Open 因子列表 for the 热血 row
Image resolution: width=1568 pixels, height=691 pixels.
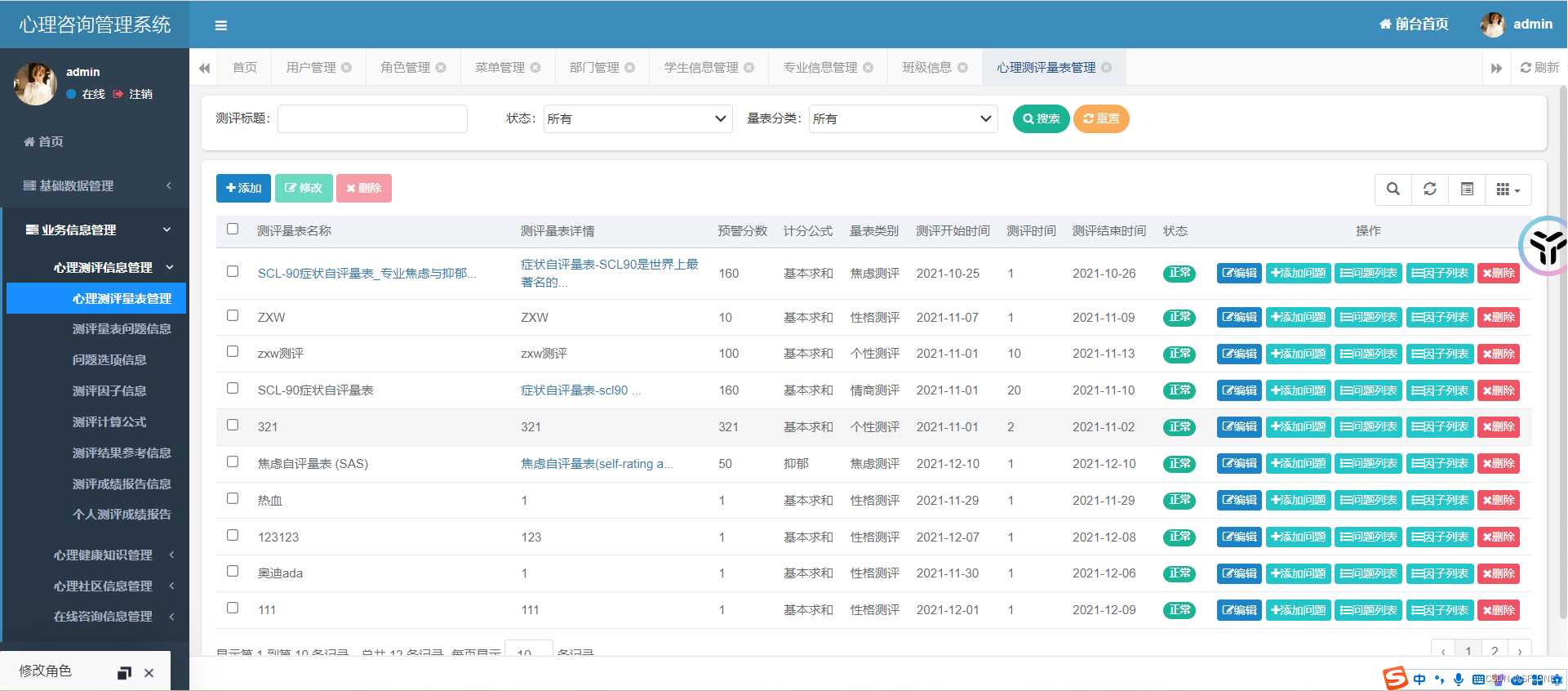click(x=1440, y=500)
